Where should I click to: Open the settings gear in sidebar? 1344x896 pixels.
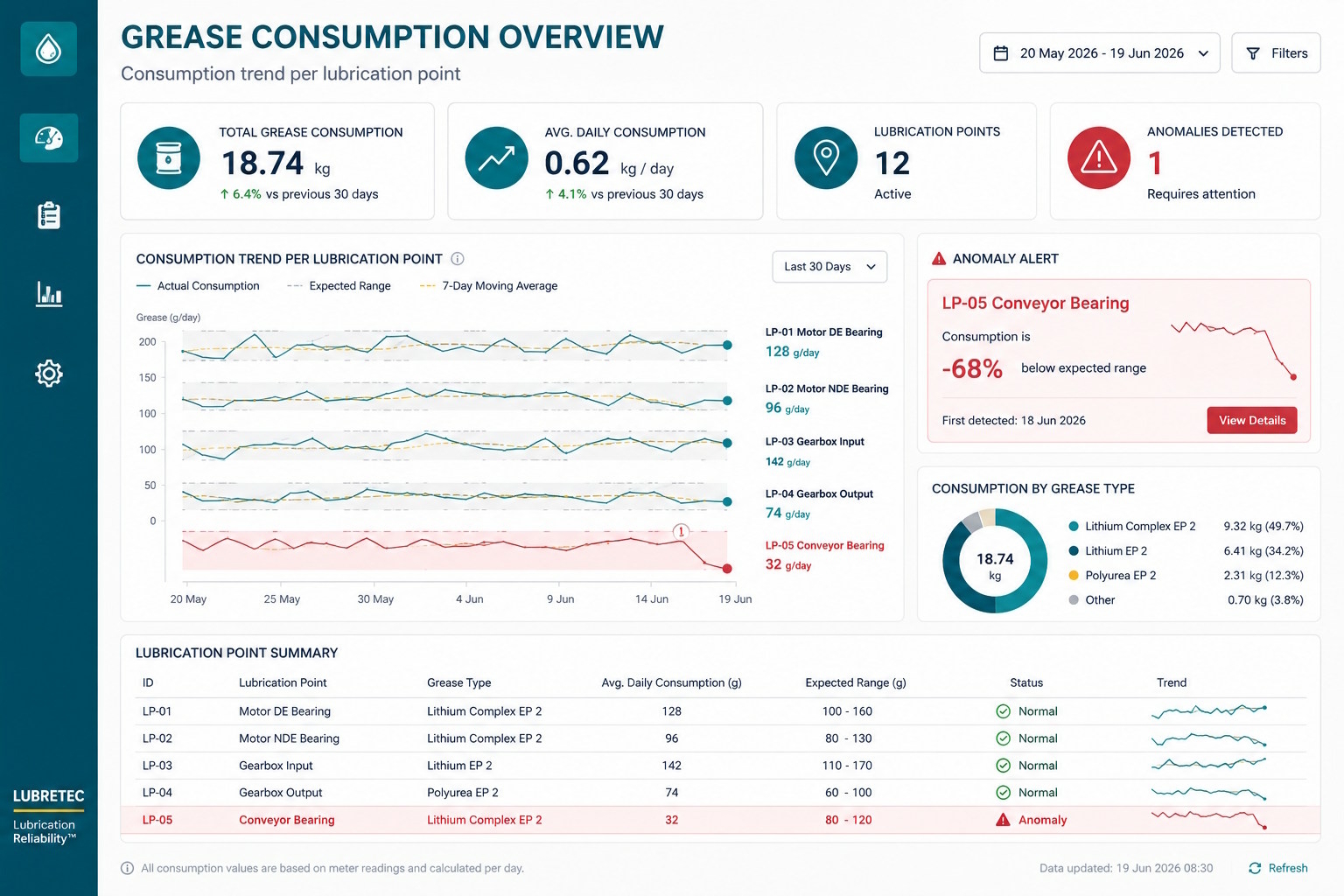coord(49,374)
